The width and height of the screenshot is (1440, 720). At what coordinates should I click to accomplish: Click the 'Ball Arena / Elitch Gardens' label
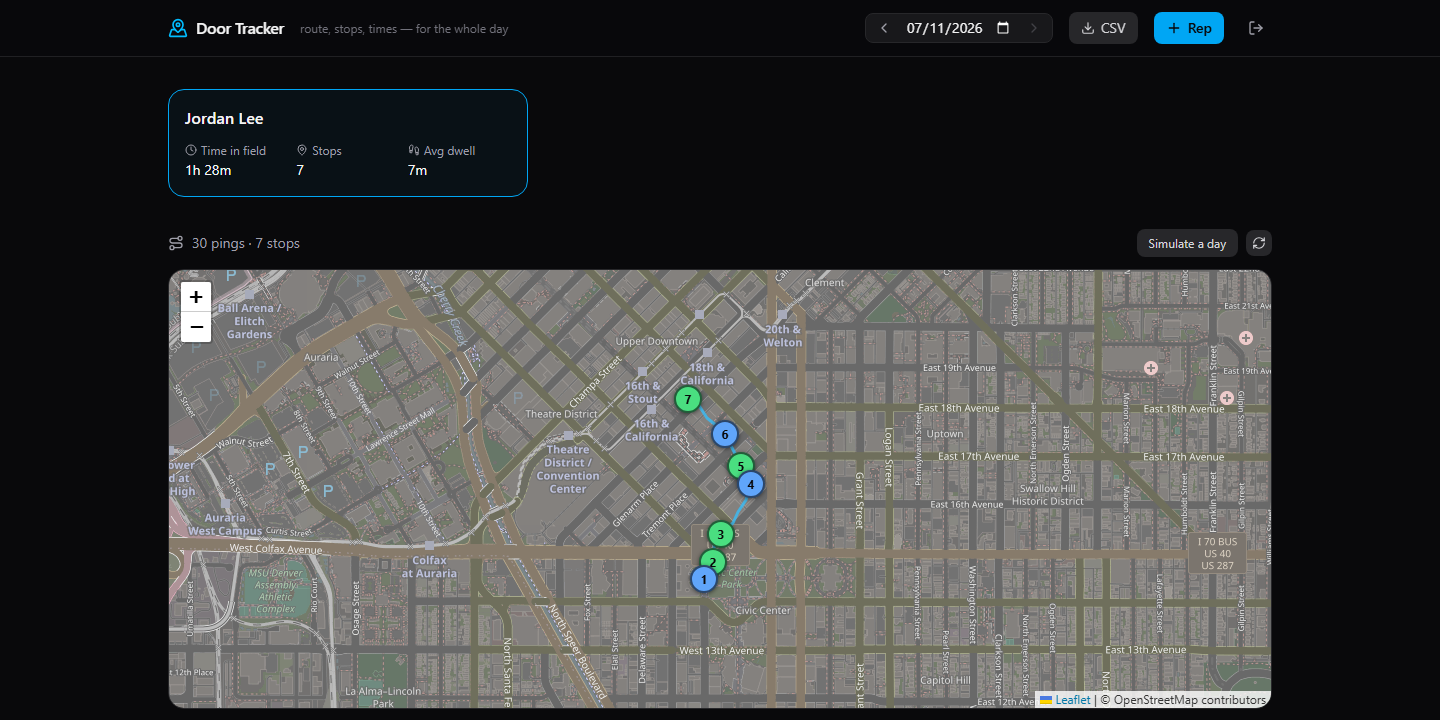click(249, 321)
